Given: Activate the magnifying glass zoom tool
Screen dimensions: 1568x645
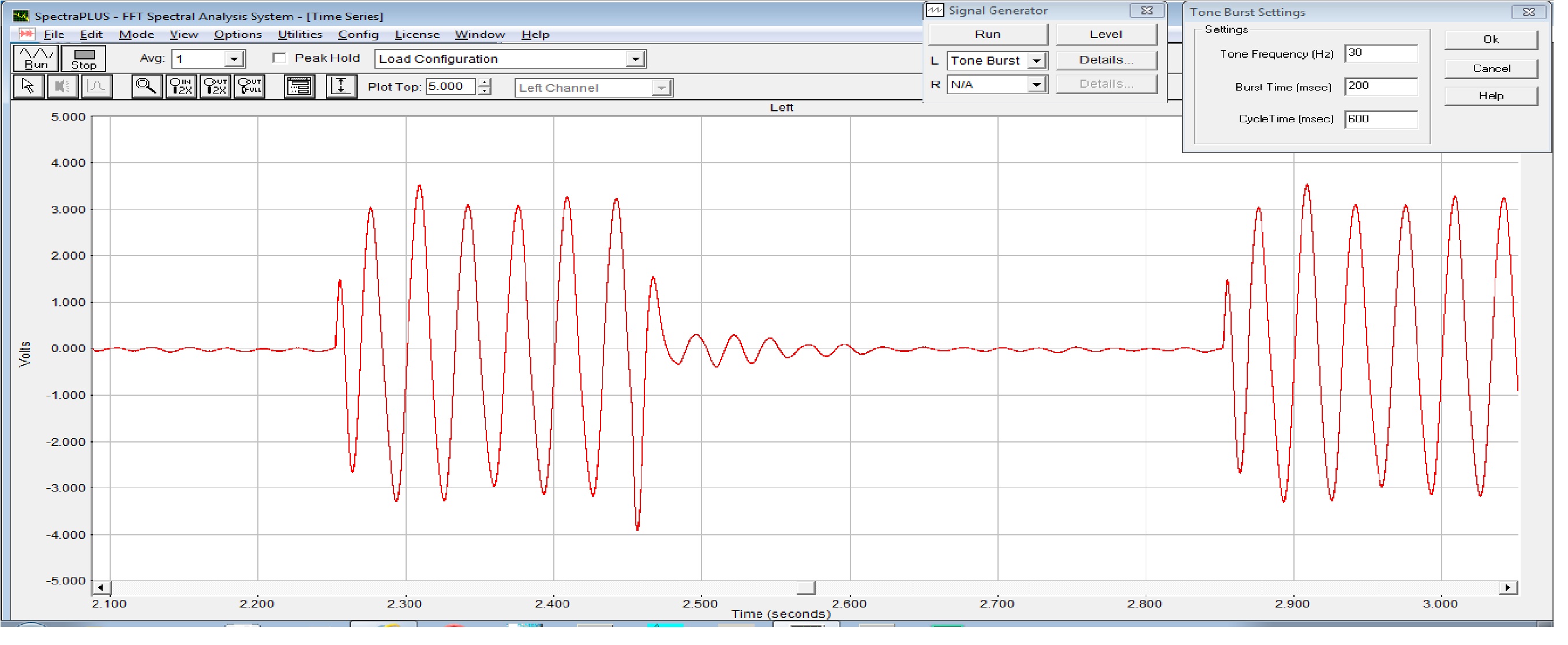Looking at the screenshot, I should point(146,87).
